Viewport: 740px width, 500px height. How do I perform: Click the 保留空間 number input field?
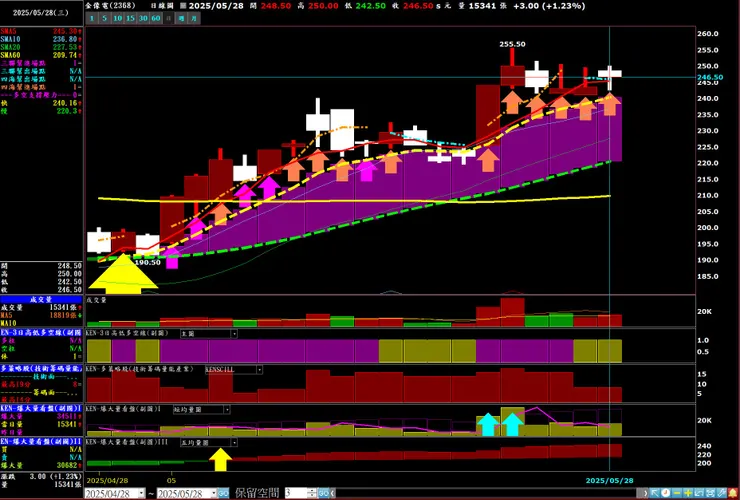[x=296, y=493]
